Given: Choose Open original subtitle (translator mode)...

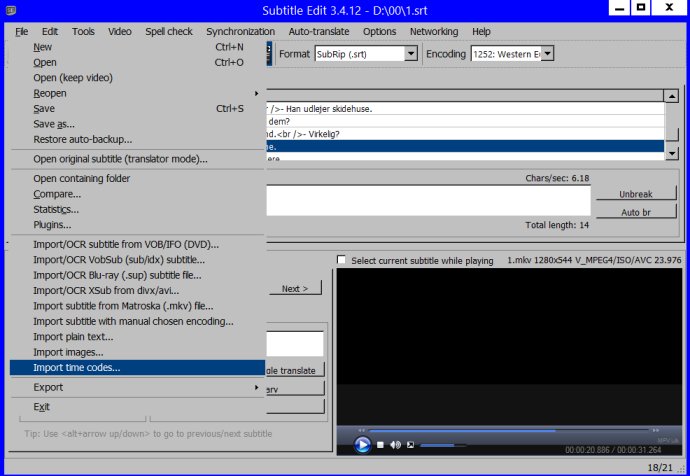Looking at the screenshot, I should coord(137,159).
